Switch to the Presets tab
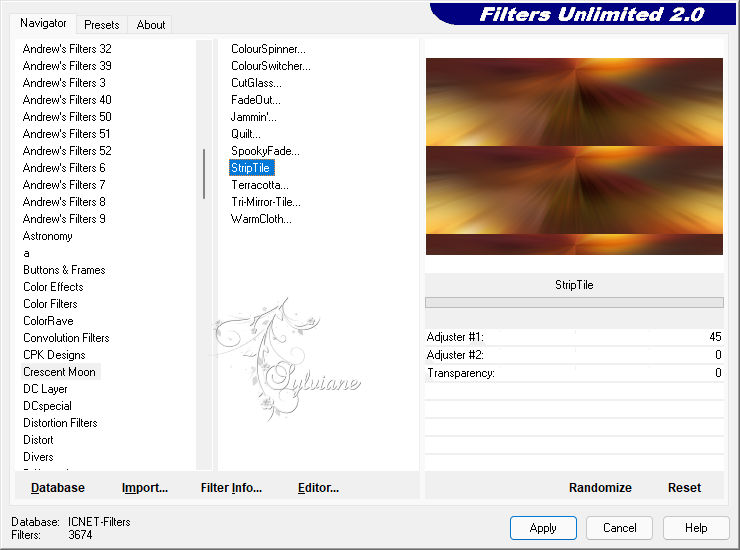Image resolution: width=740 pixels, height=550 pixels. pyautogui.click(x=101, y=25)
